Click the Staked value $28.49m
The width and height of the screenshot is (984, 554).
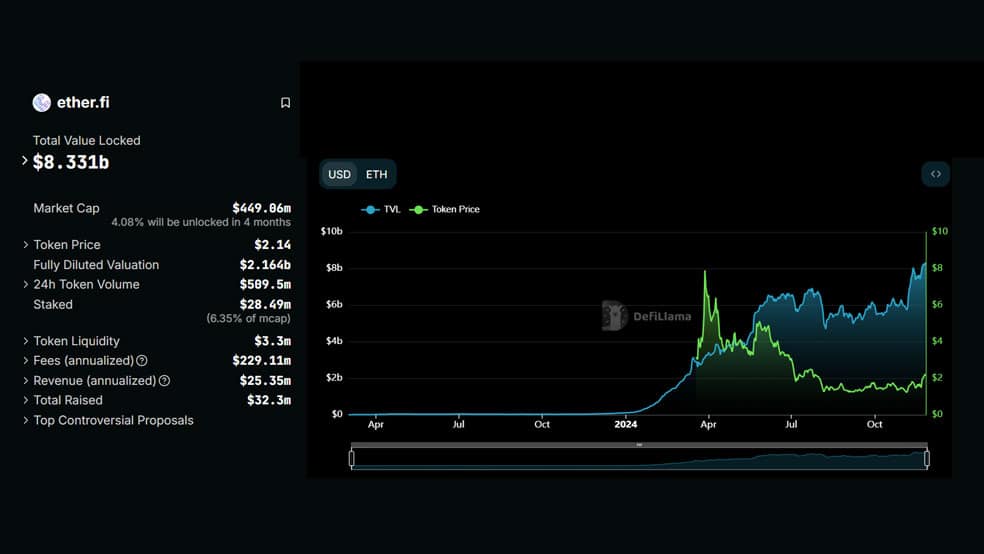(265, 304)
